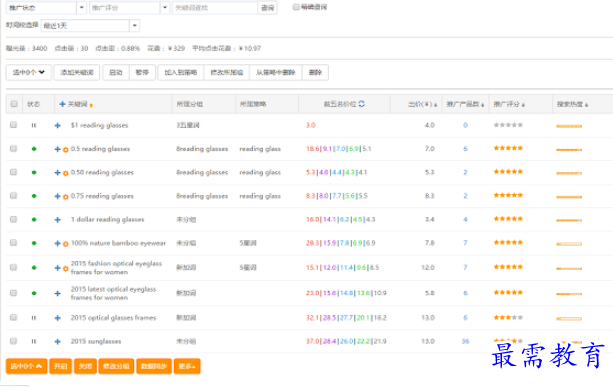This screenshot has width=613, height=387.
Task: Click green status dot for '100% nature bamboo eyewear'
Action: pyautogui.click(x=34, y=243)
